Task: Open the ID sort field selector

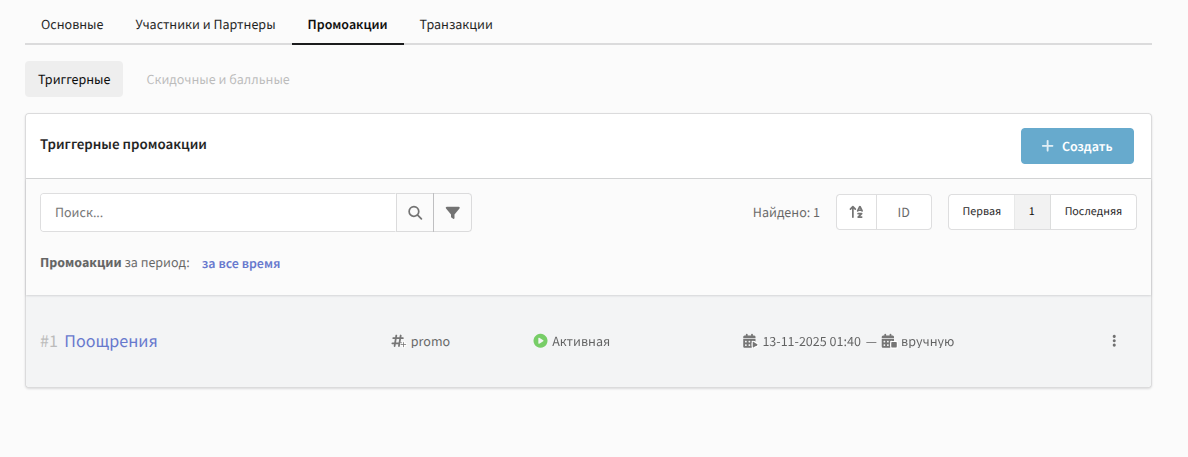Action: (x=903, y=212)
